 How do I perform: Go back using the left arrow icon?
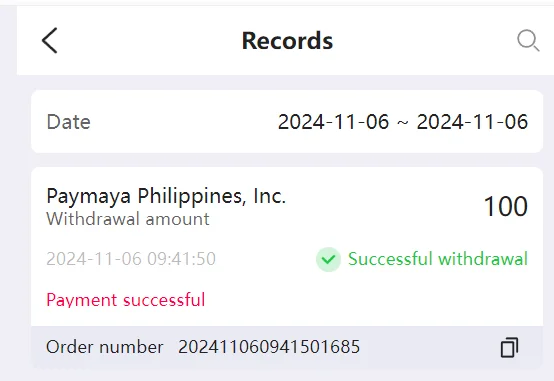pyautogui.click(x=49, y=41)
